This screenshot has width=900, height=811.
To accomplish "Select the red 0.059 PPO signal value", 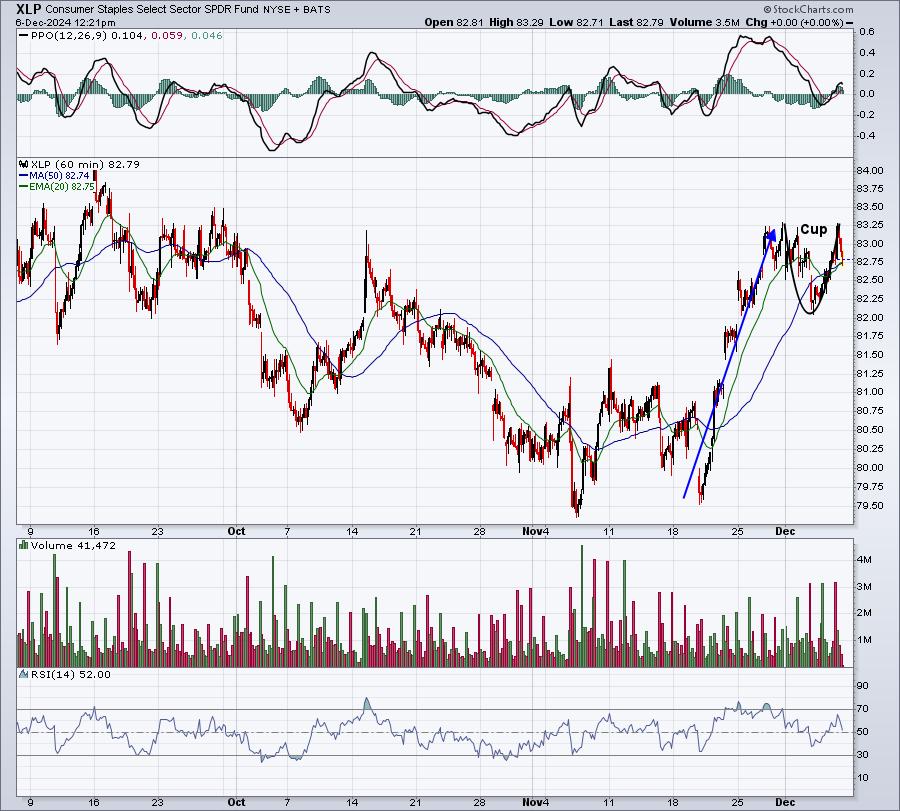I will (168, 36).
